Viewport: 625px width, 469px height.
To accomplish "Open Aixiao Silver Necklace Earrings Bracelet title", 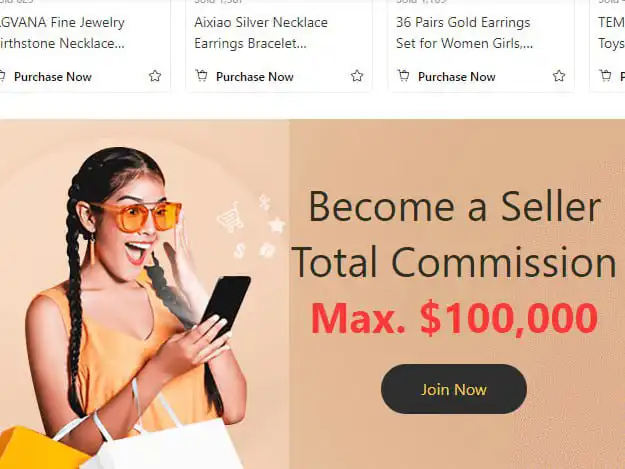I will [x=261, y=33].
